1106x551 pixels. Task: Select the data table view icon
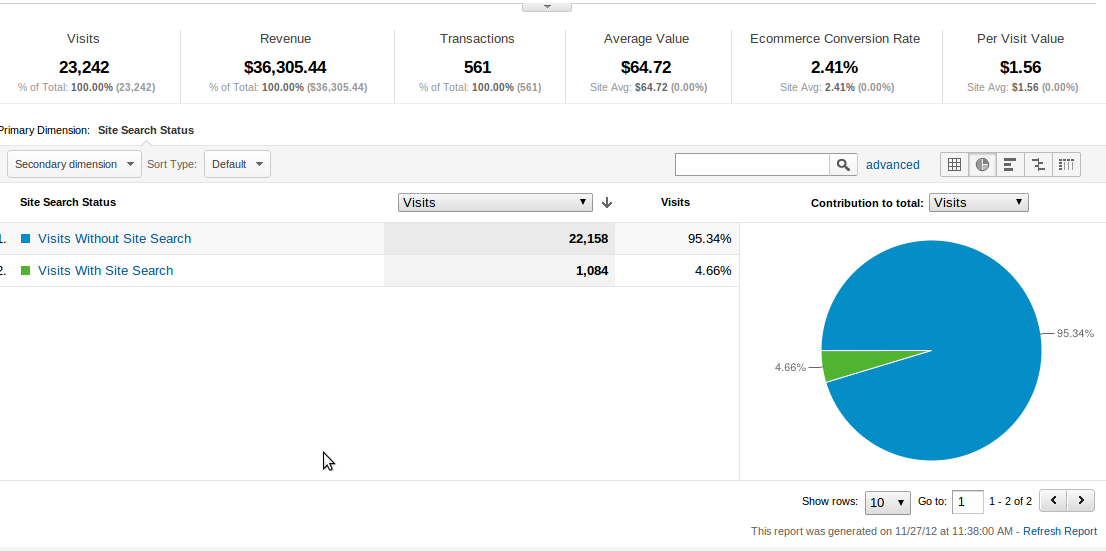click(954, 165)
